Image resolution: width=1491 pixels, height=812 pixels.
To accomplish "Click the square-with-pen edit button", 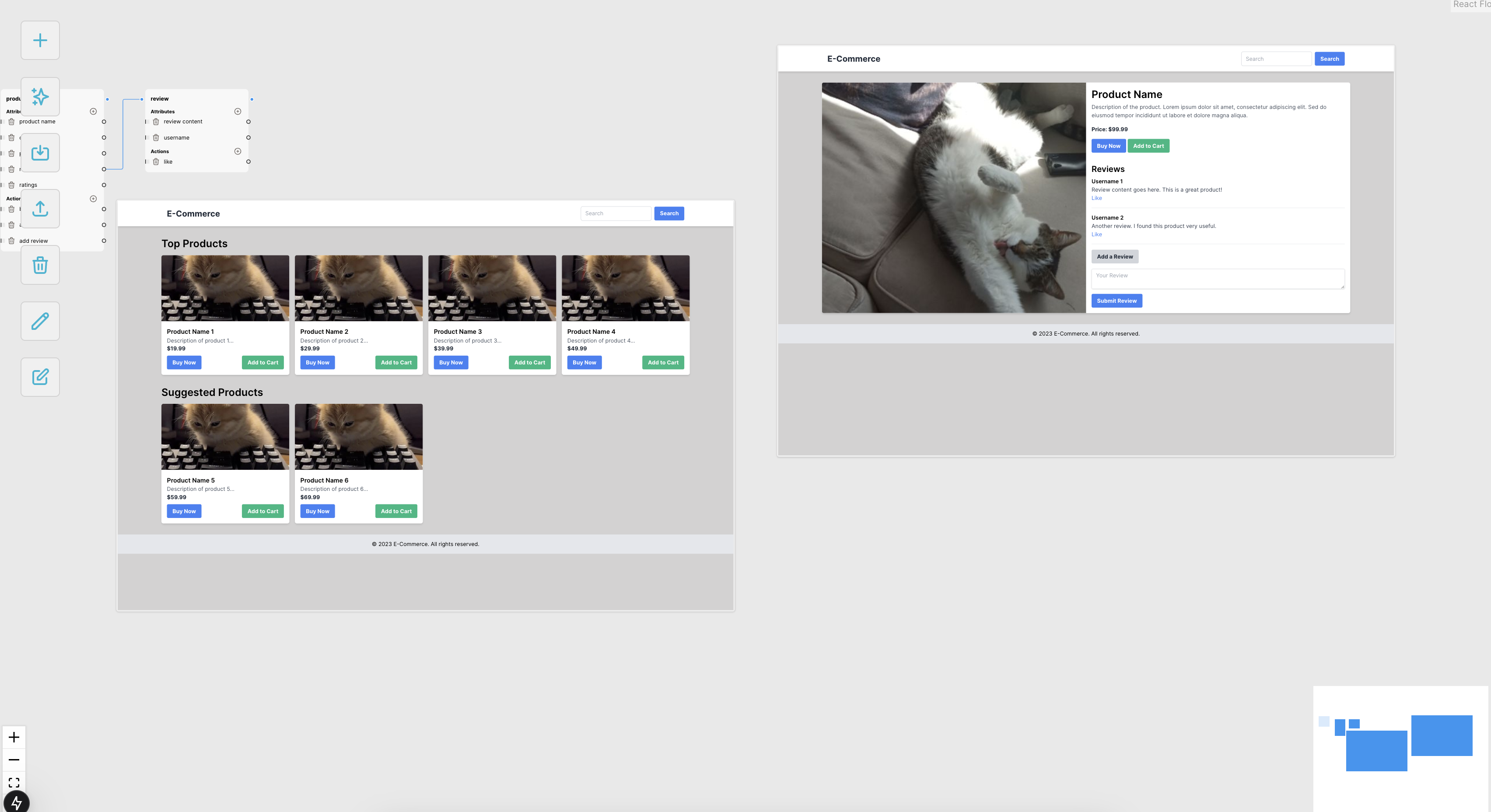I will point(40,378).
